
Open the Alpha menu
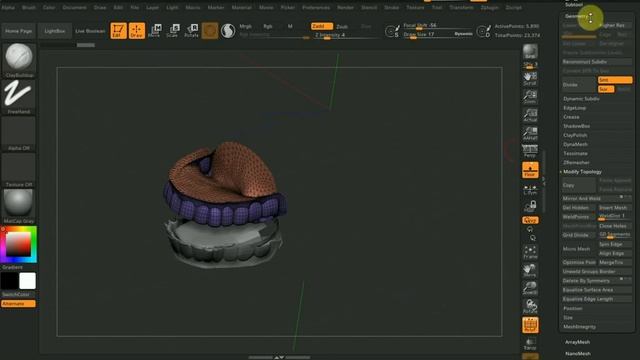(9, 7)
